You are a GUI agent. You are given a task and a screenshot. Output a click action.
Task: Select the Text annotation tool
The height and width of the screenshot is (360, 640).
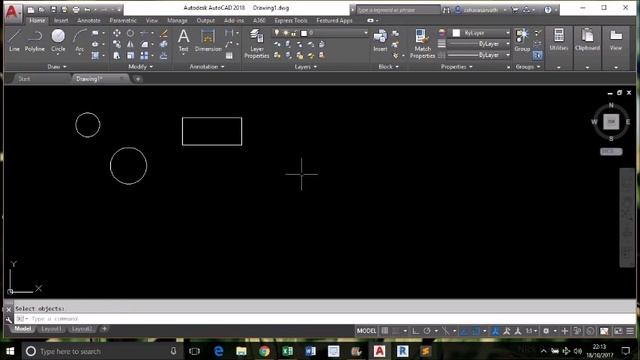point(184,40)
